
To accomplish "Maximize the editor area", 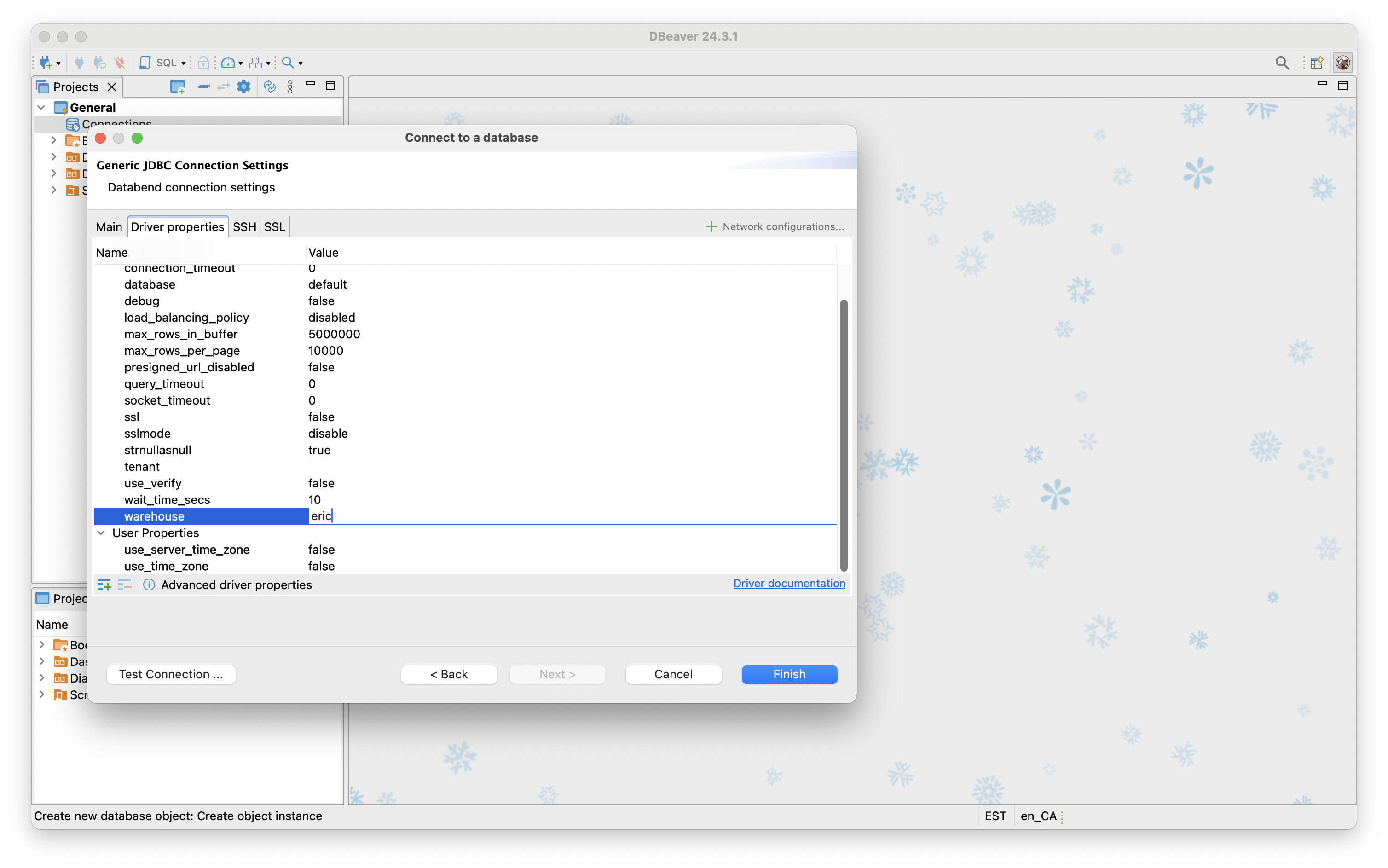I will coord(1342,86).
